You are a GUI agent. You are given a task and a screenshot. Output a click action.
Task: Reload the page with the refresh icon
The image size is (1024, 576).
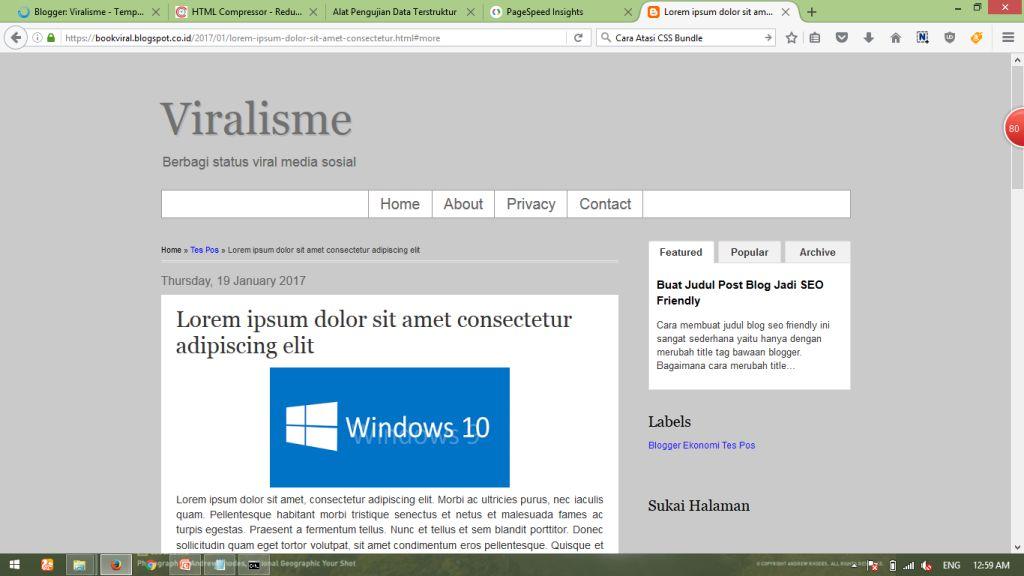click(x=578, y=38)
